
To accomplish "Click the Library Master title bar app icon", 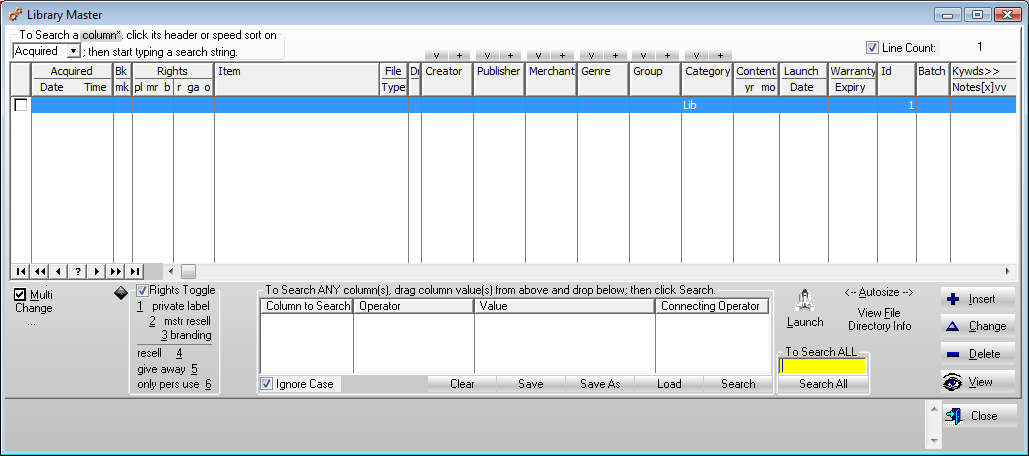I will pos(16,14).
